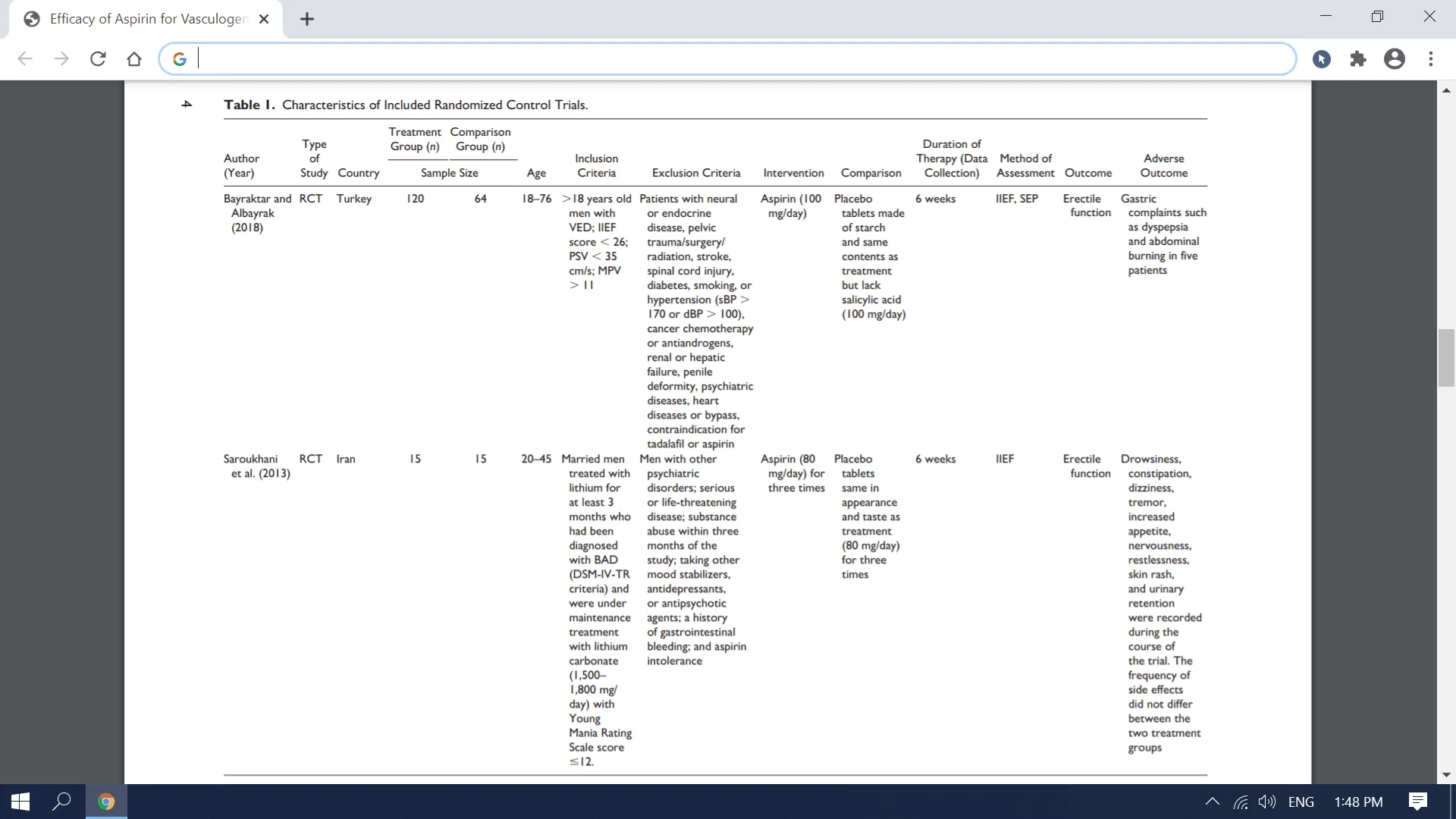This screenshot has height=819, width=1456.
Task: Open Windows taskbar search
Action: 61,802
